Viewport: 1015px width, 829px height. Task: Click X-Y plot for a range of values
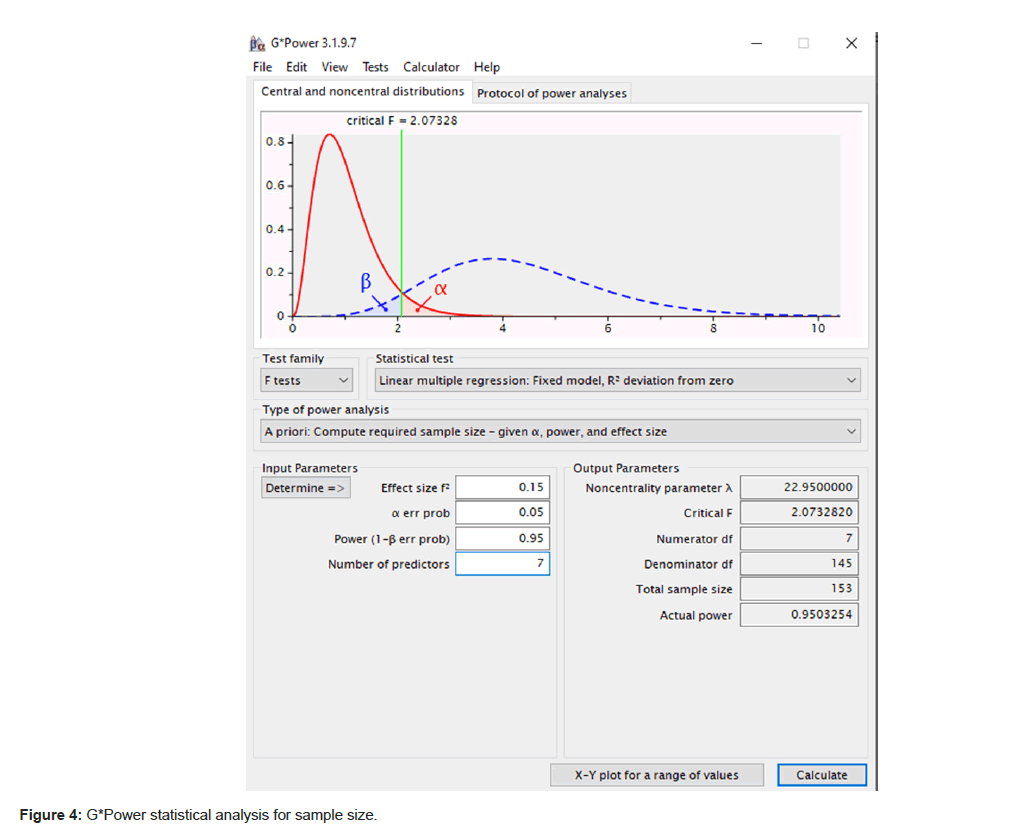point(656,775)
